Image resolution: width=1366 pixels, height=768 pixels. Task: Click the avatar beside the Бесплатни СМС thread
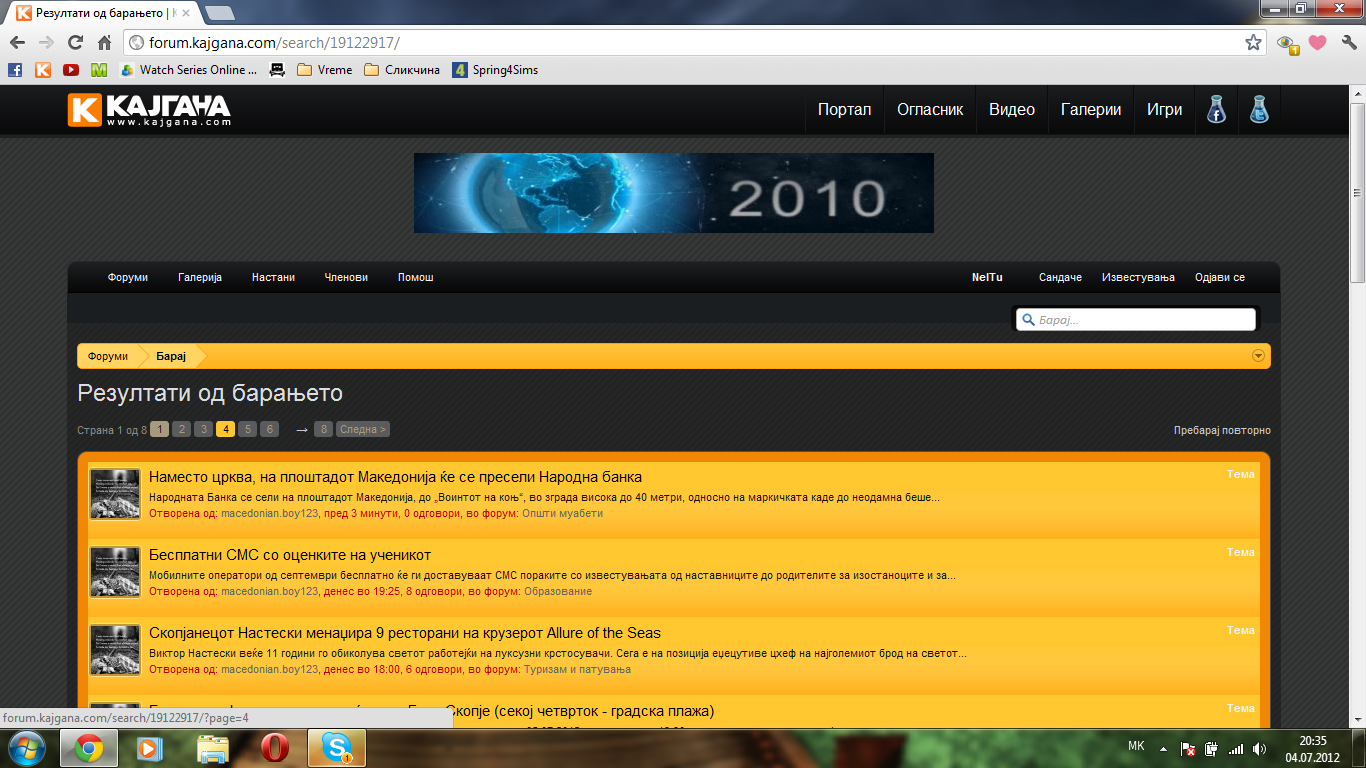point(115,572)
